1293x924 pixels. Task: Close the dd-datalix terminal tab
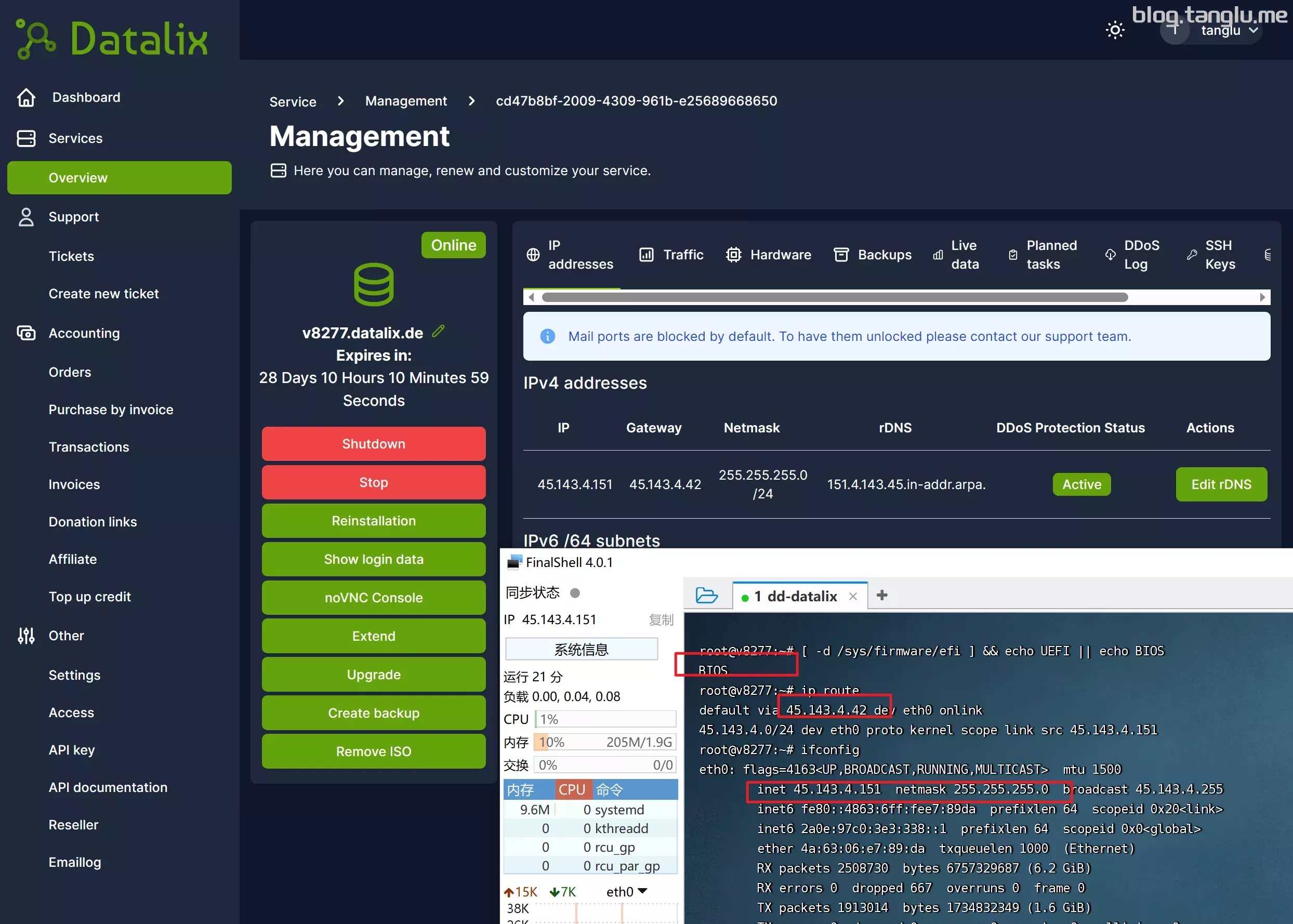[853, 596]
